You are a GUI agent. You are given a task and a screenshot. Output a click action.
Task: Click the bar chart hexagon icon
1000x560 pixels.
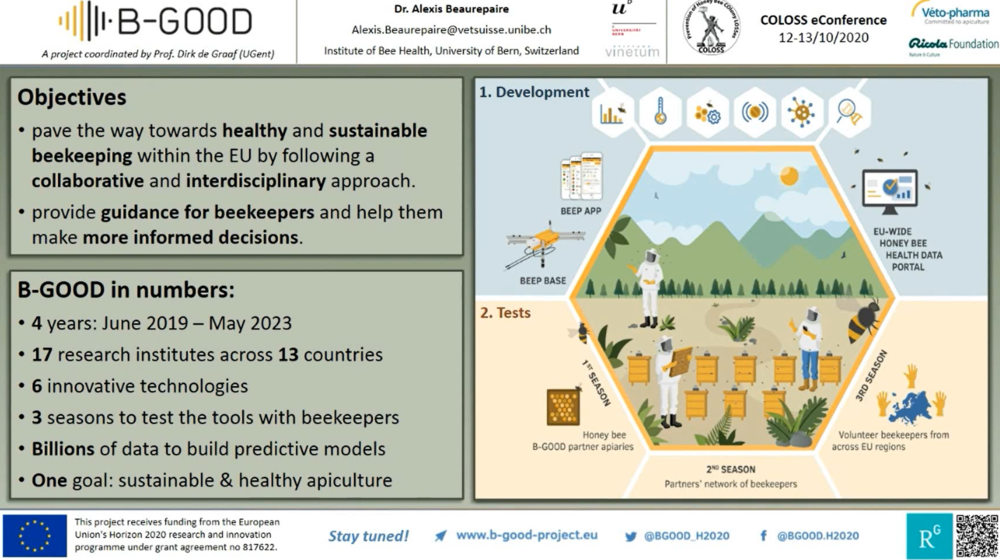click(x=613, y=113)
